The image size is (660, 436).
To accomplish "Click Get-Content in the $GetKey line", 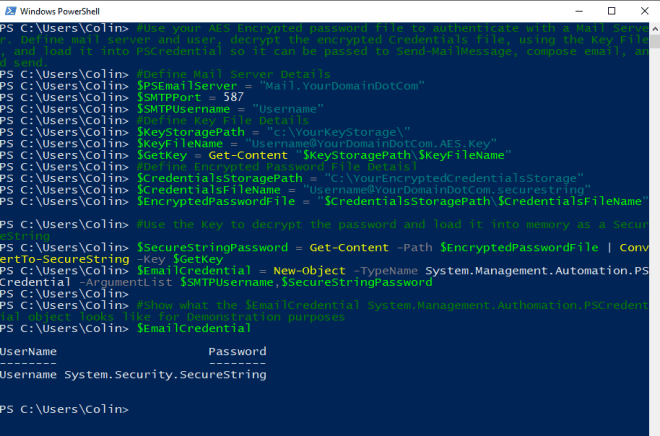I will [248, 155].
